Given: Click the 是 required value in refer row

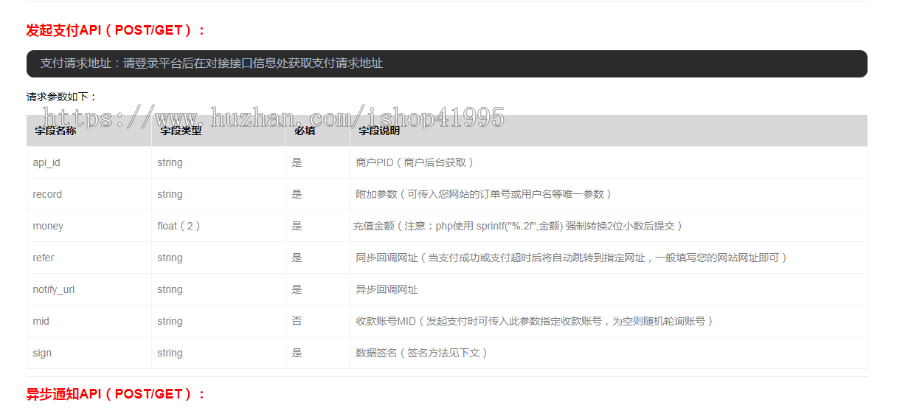Looking at the screenshot, I should (x=297, y=258).
